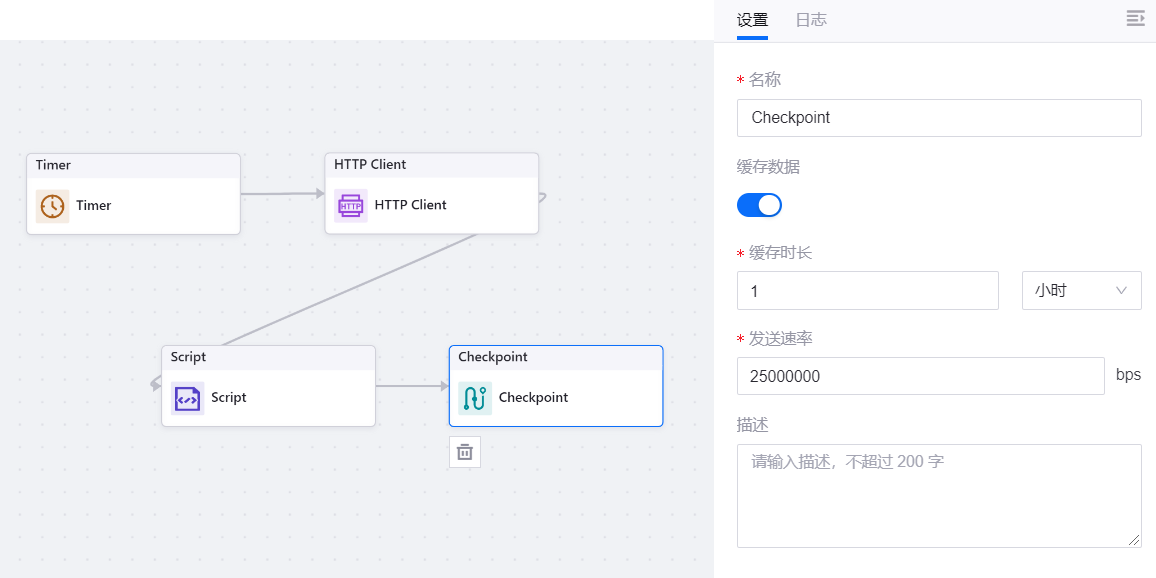Delete the Checkpoint node with trash icon

[465, 452]
